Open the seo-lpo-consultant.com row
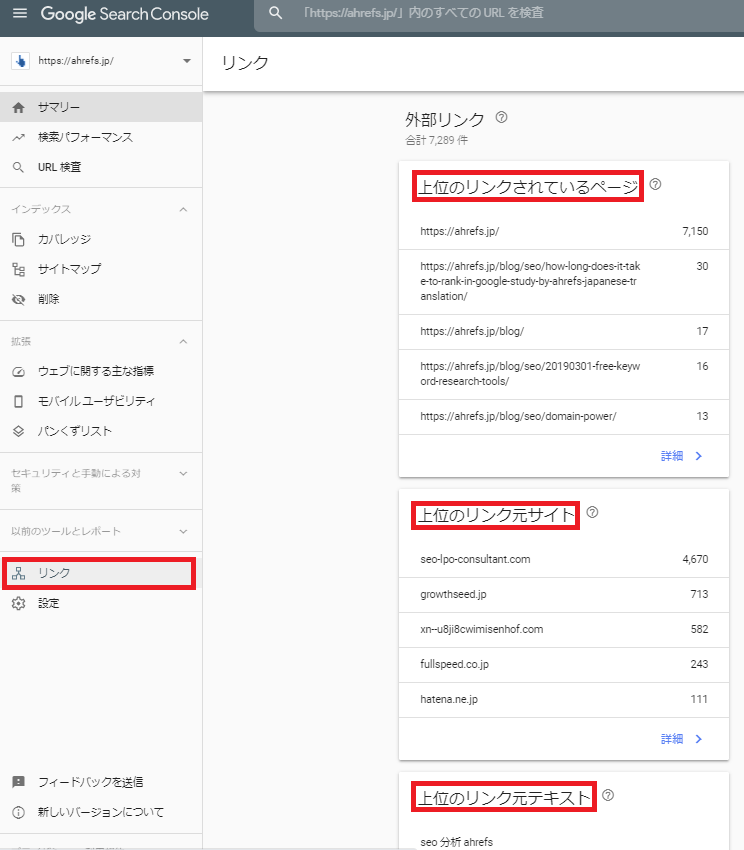Viewport: 744px width, 850px height. (564, 559)
